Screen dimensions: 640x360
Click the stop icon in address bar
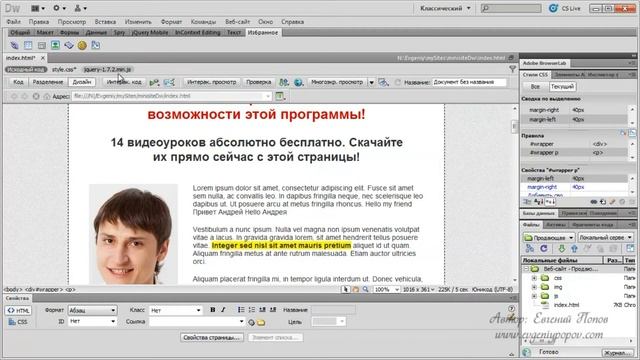pos(36,96)
